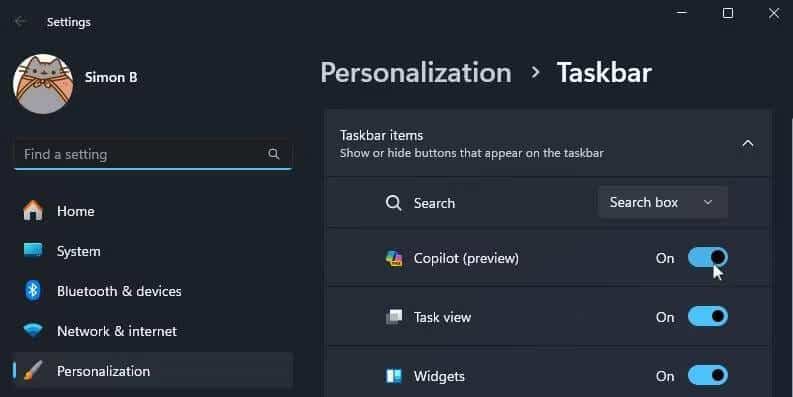Open Bluetooth & devices icon

pos(33,291)
